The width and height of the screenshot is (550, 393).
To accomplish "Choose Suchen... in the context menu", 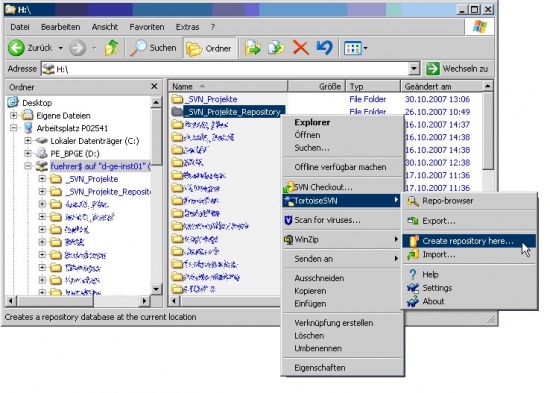I will point(312,148).
